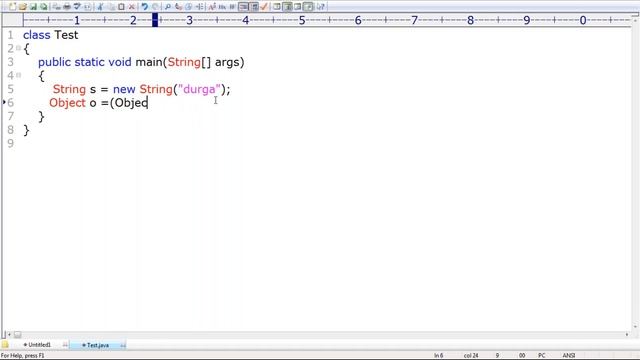The image size is (640, 360).
Task: Open Replace toolbar icon
Action: click(178, 7)
